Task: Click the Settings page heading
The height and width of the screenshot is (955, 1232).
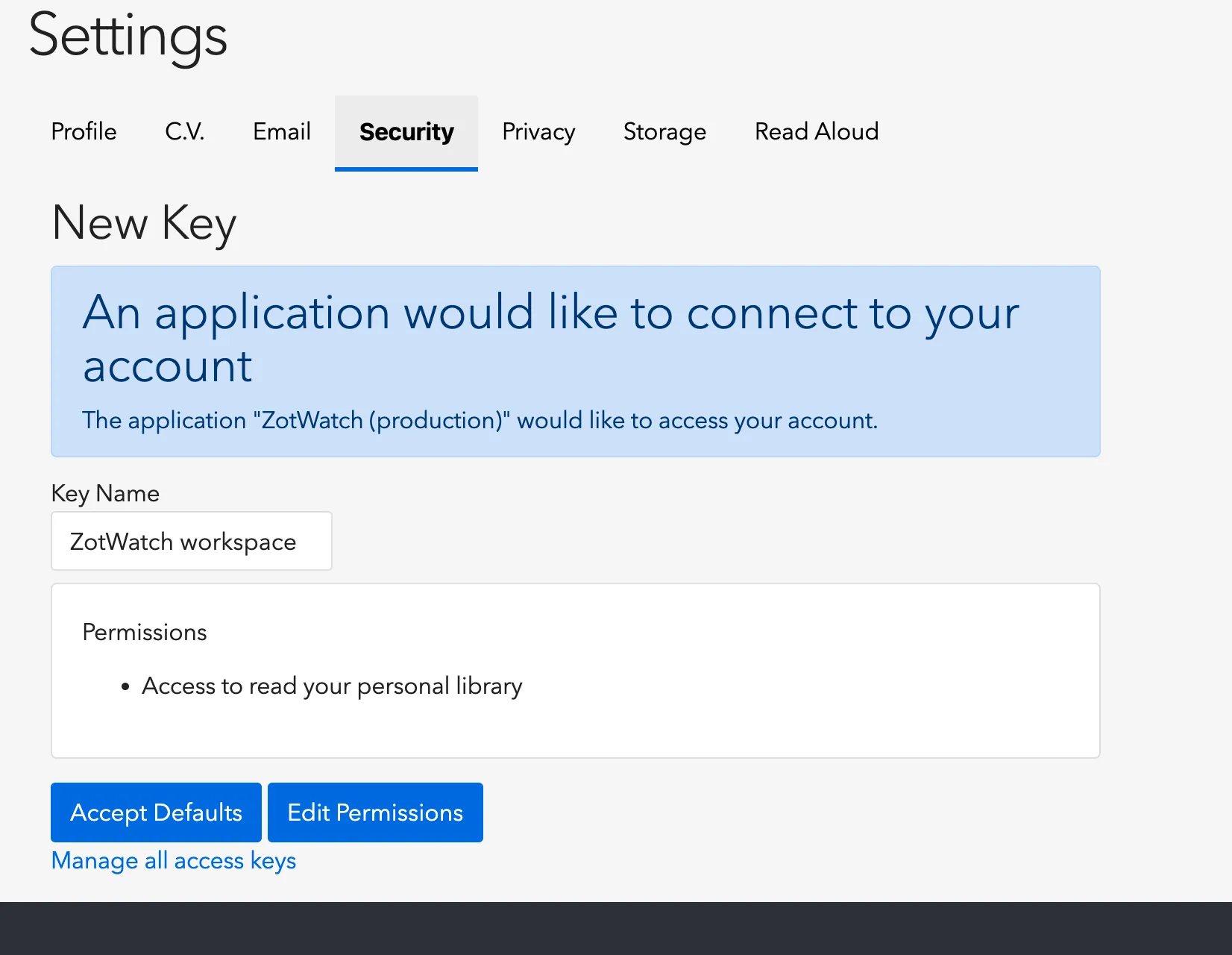Action: pyautogui.click(x=128, y=37)
